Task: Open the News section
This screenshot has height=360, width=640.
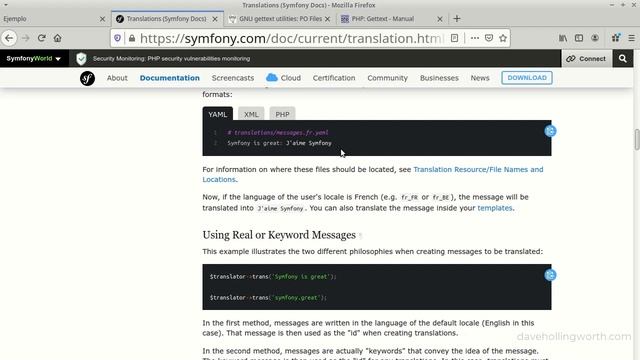Action: pos(480,78)
